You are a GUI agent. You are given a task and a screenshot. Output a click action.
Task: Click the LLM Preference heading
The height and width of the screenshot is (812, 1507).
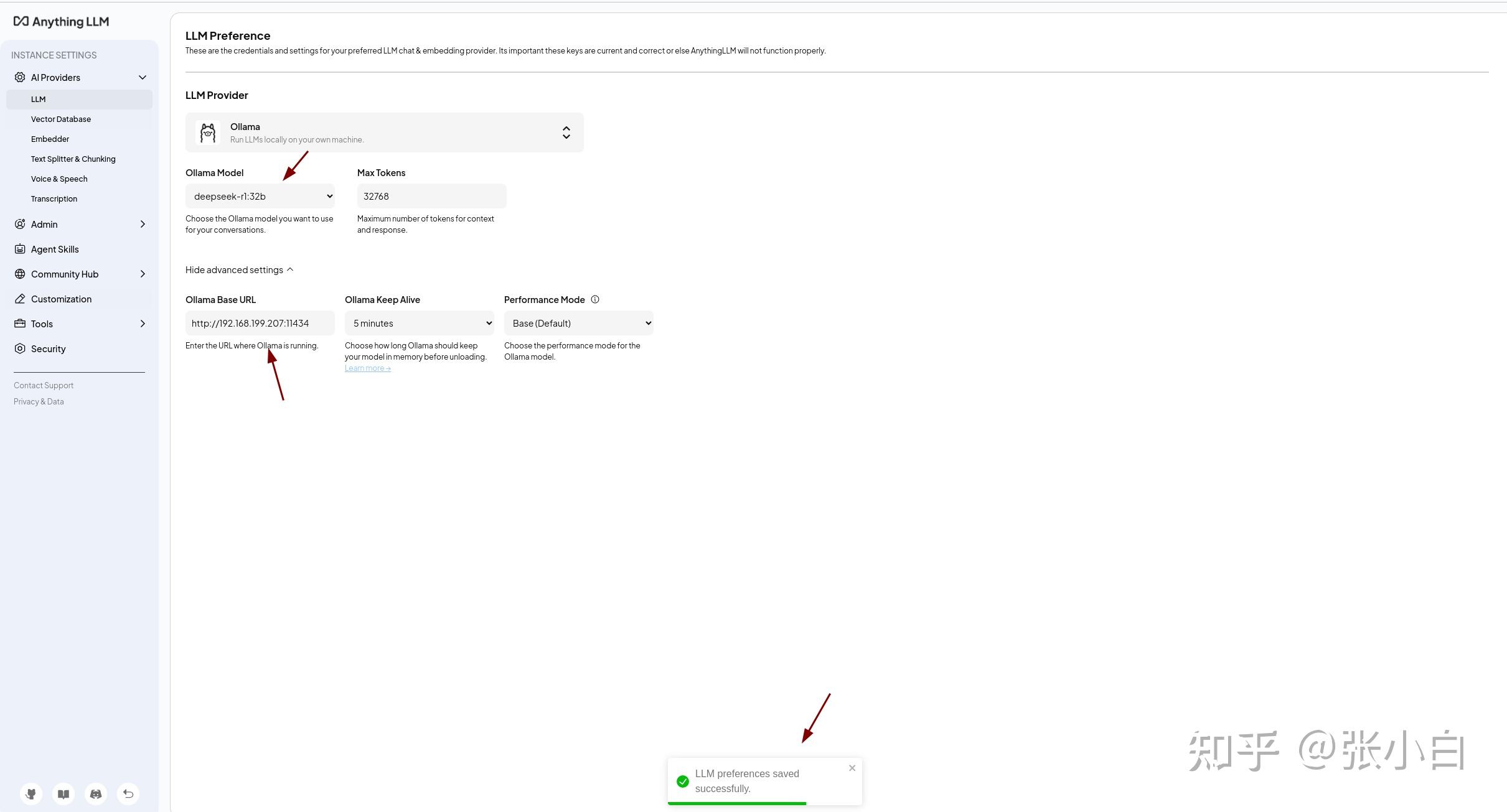(x=228, y=36)
